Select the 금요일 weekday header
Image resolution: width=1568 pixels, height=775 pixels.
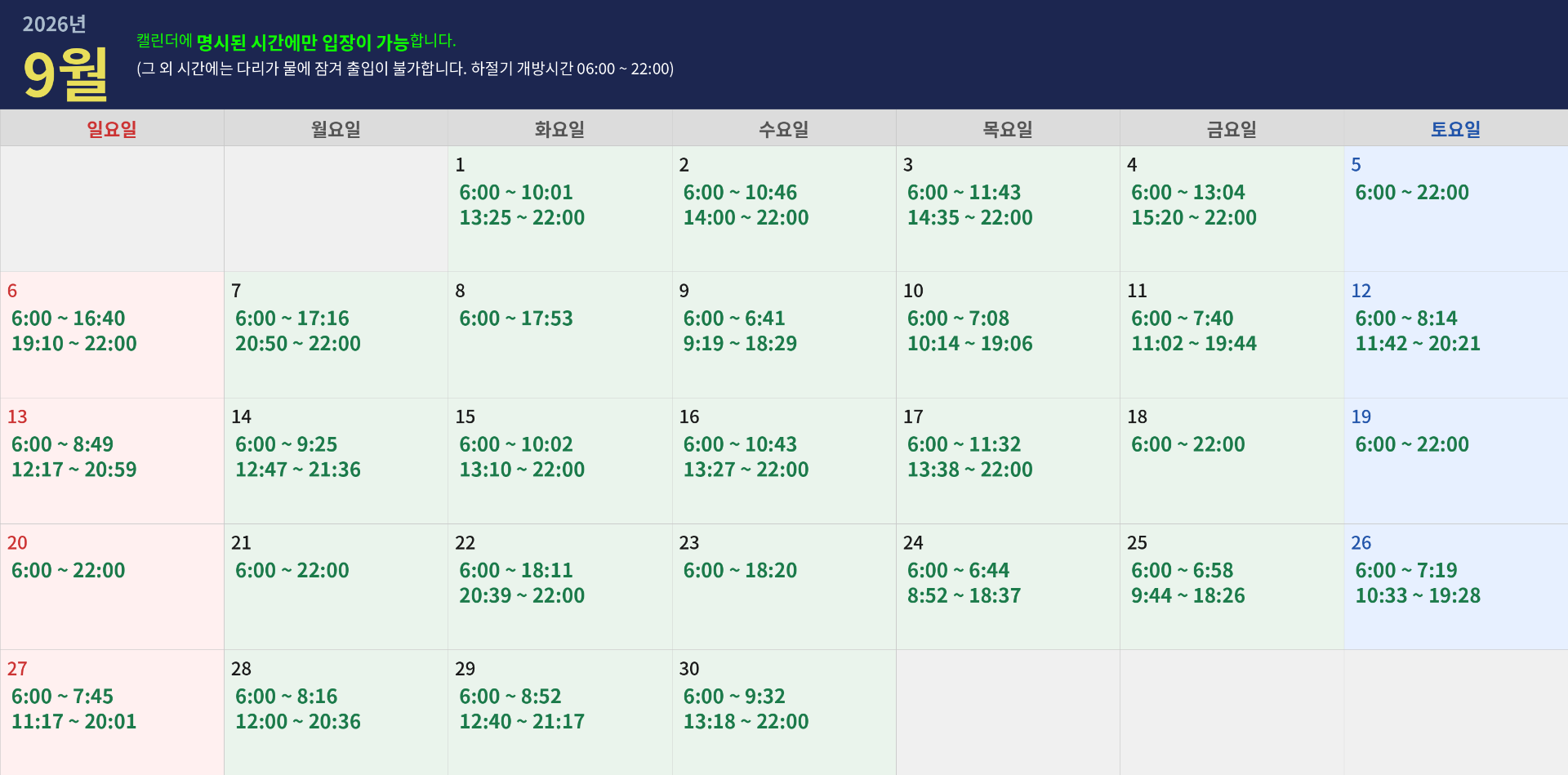coord(1232,129)
